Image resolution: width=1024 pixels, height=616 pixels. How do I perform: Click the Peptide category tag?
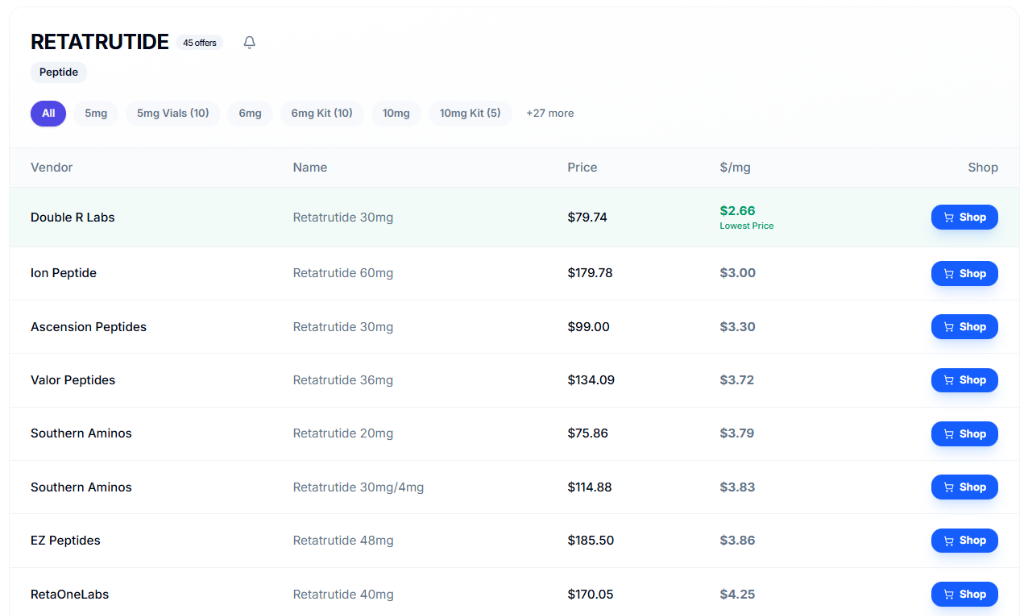[x=59, y=72]
